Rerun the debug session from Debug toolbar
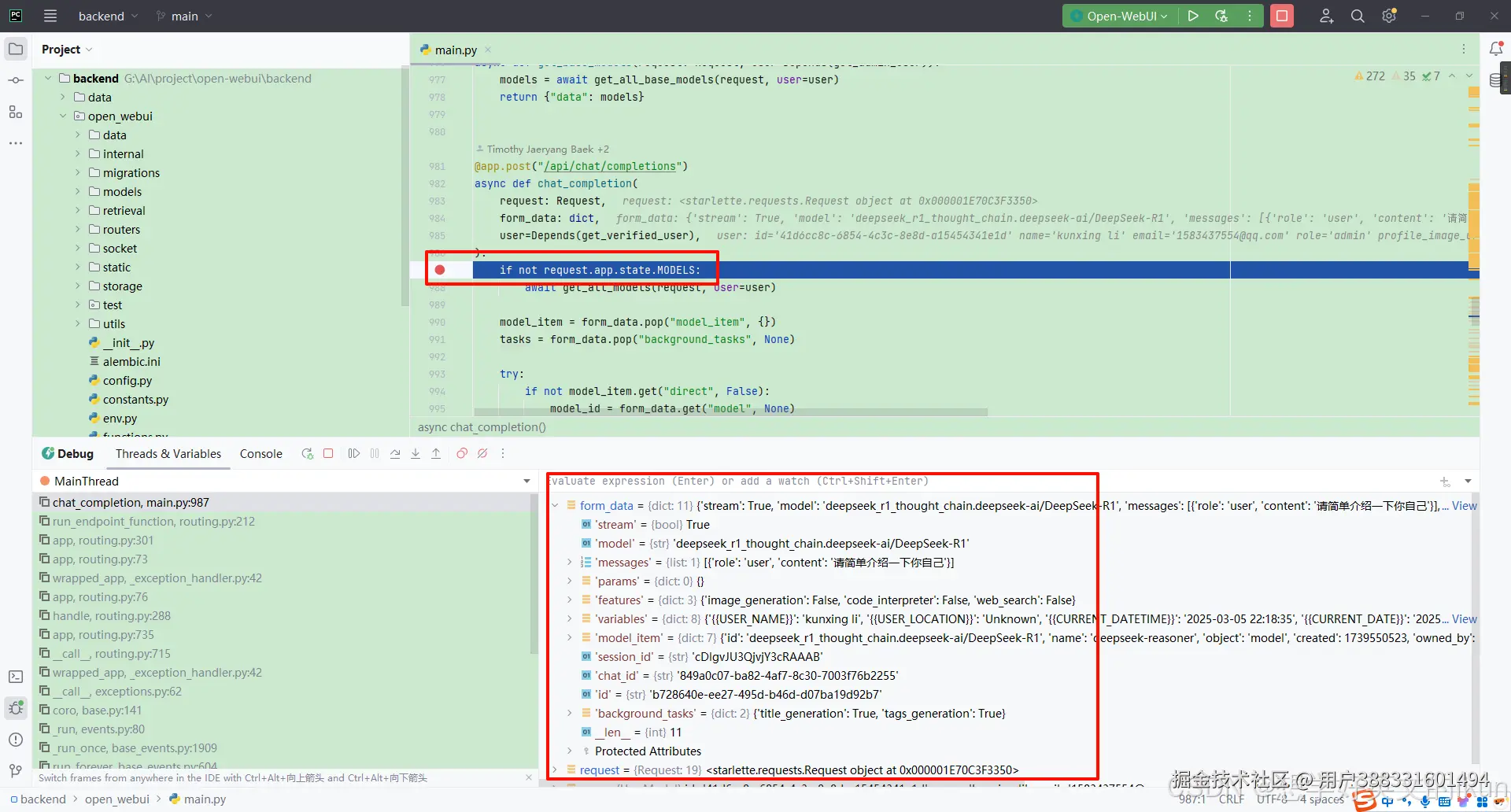Image resolution: width=1511 pixels, height=812 pixels. [x=308, y=454]
